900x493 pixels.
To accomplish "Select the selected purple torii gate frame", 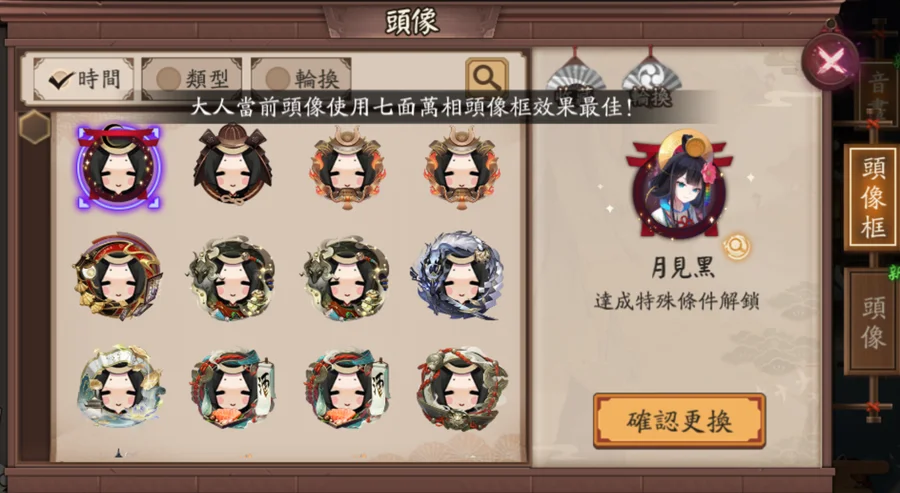I will pyautogui.click(x=119, y=167).
